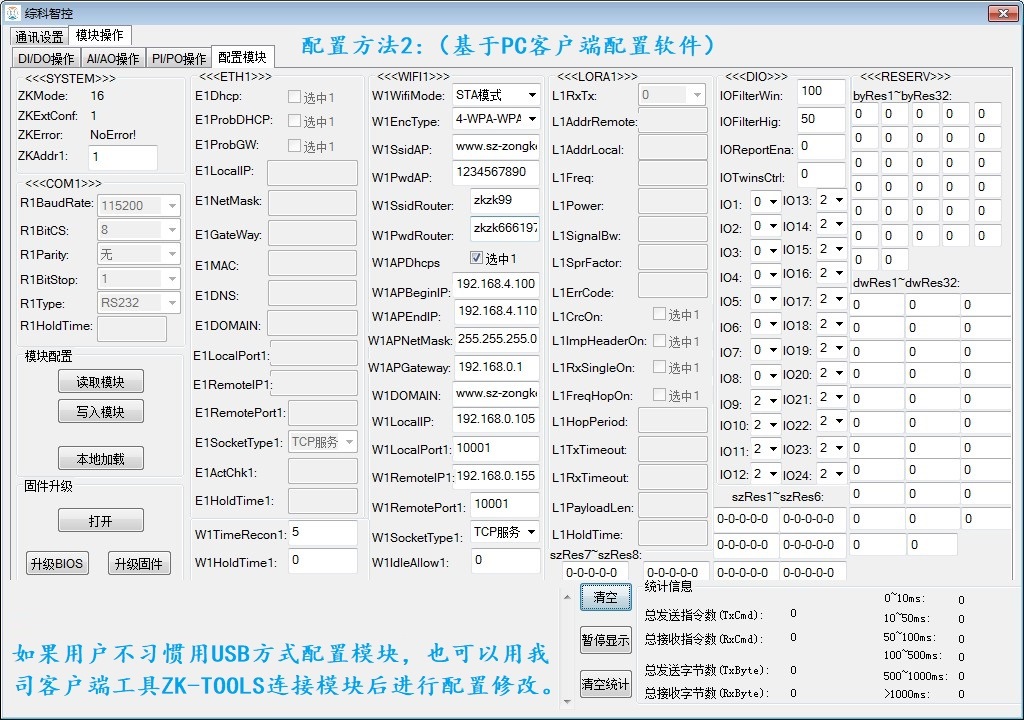This screenshot has width=1024, height=720.
Task: Click the 升级BIOS button
Action: pyautogui.click(x=57, y=563)
